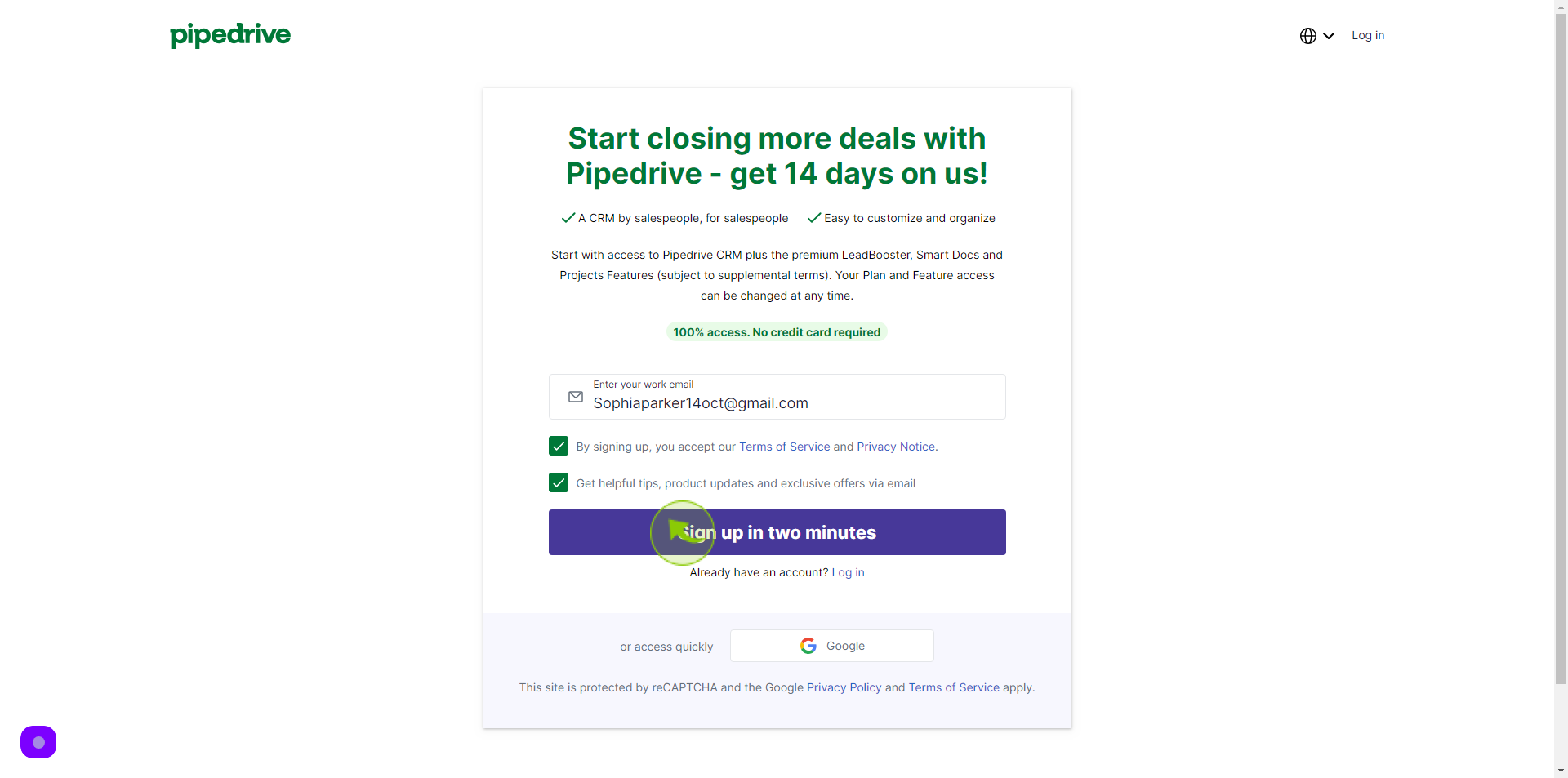Uncheck the helpful tips email checkbox

(559, 482)
